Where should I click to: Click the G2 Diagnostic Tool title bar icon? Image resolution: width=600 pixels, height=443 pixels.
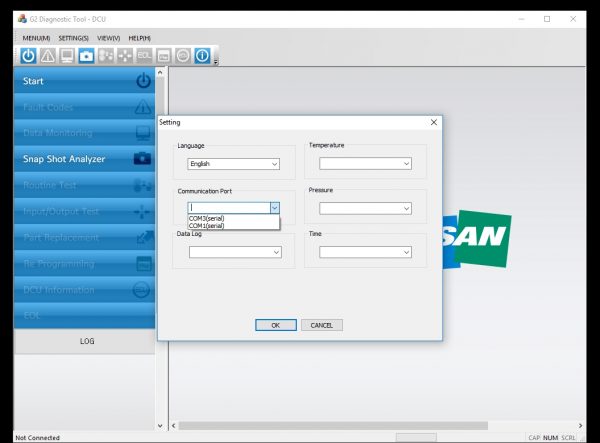click(22, 19)
